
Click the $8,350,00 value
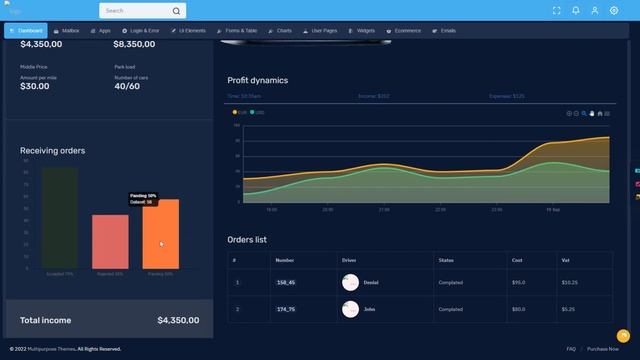[134, 44]
